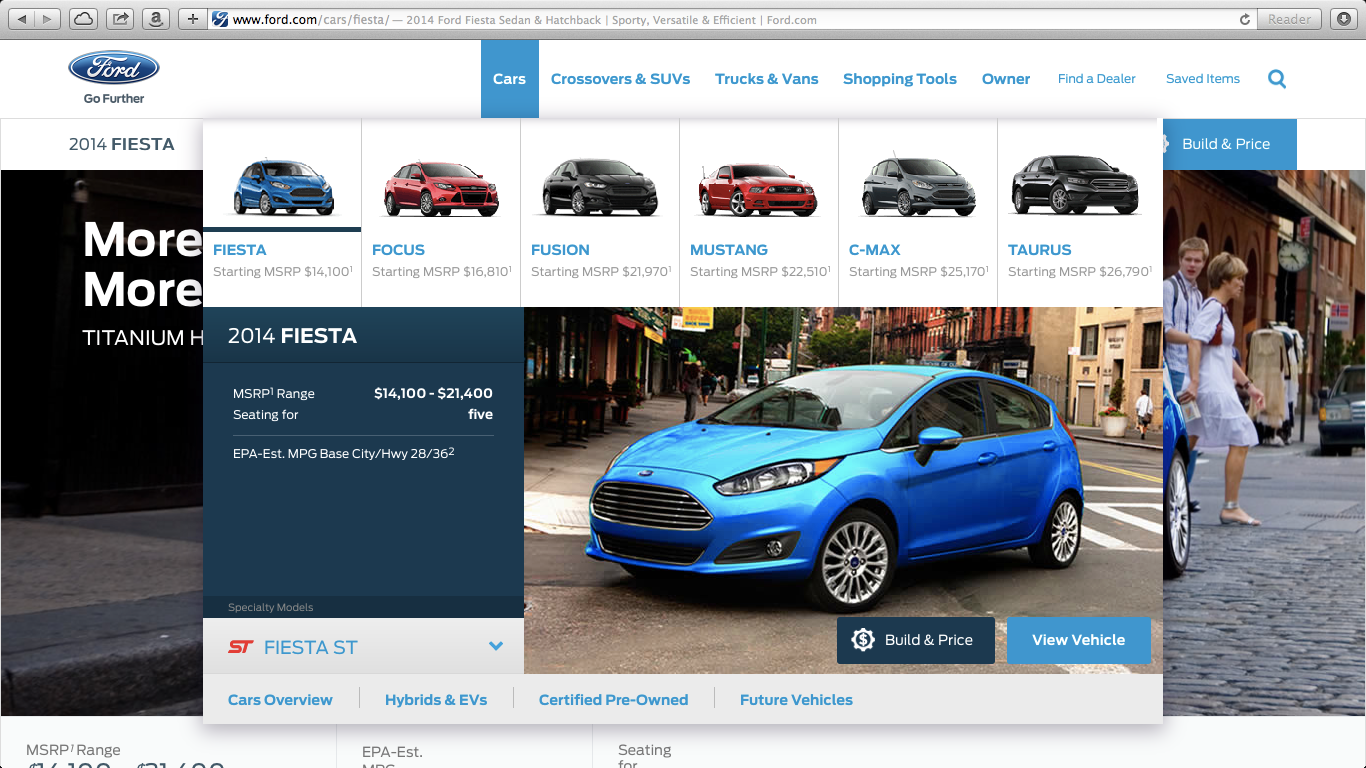Open the Owner menu
Screen dimensions: 1366x768
pyautogui.click(x=1006, y=79)
